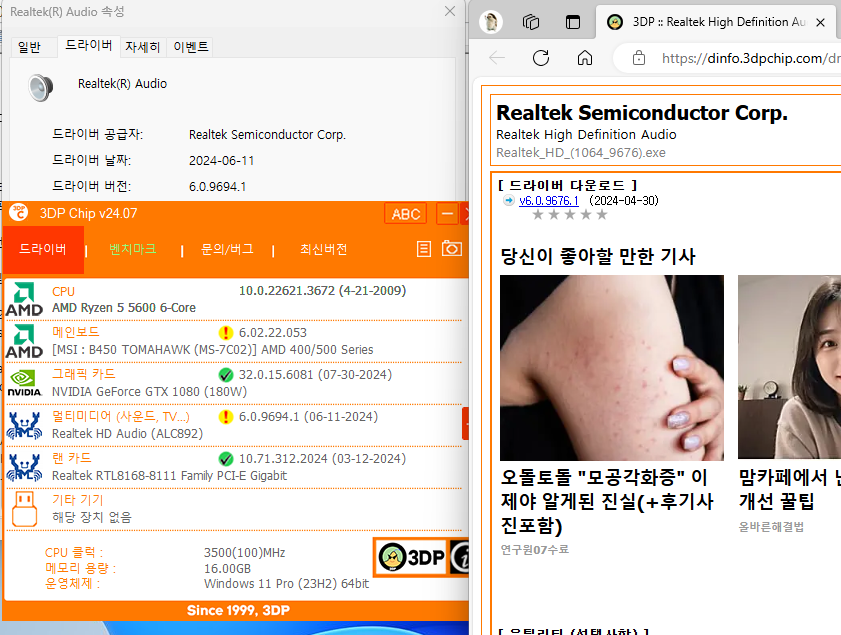Click the warning icon next to the motherboard driver
The height and width of the screenshot is (635, 841).
click(225, 331)
